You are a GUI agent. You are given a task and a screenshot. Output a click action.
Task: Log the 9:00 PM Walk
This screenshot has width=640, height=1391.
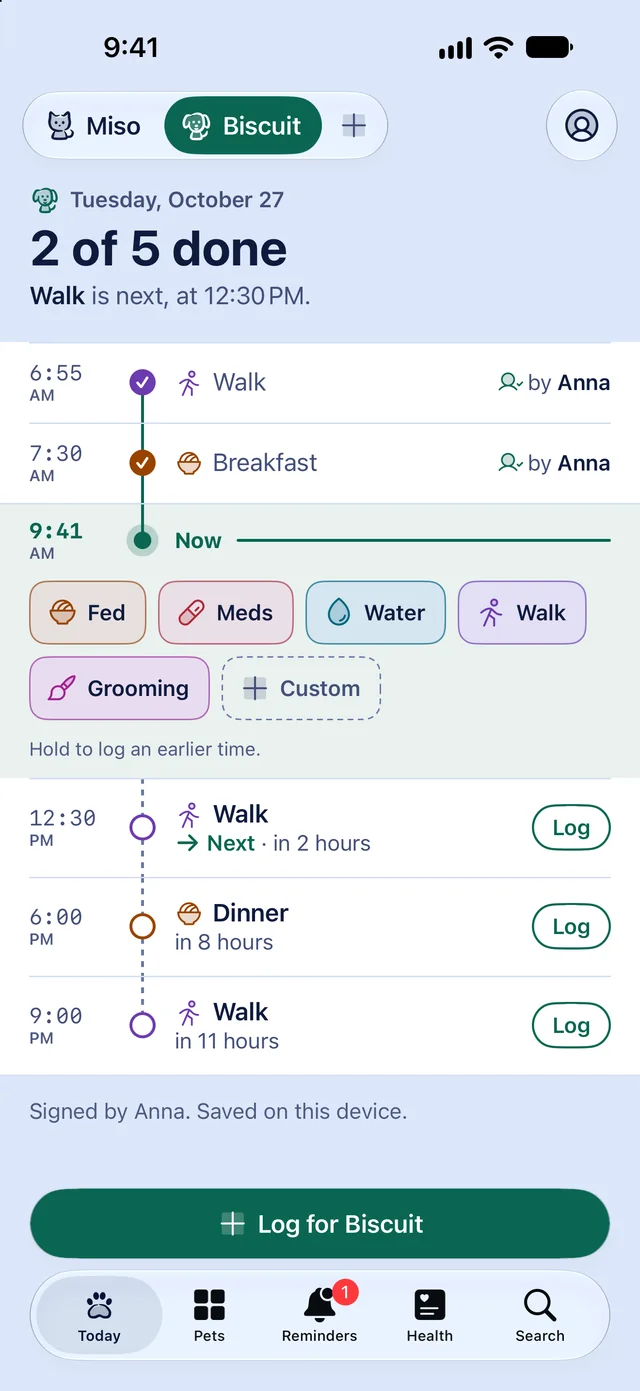(x=570, y=1026)
